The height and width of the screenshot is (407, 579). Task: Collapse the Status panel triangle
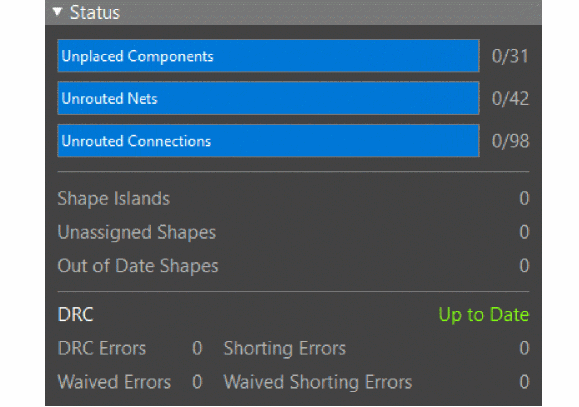[57, 12]
